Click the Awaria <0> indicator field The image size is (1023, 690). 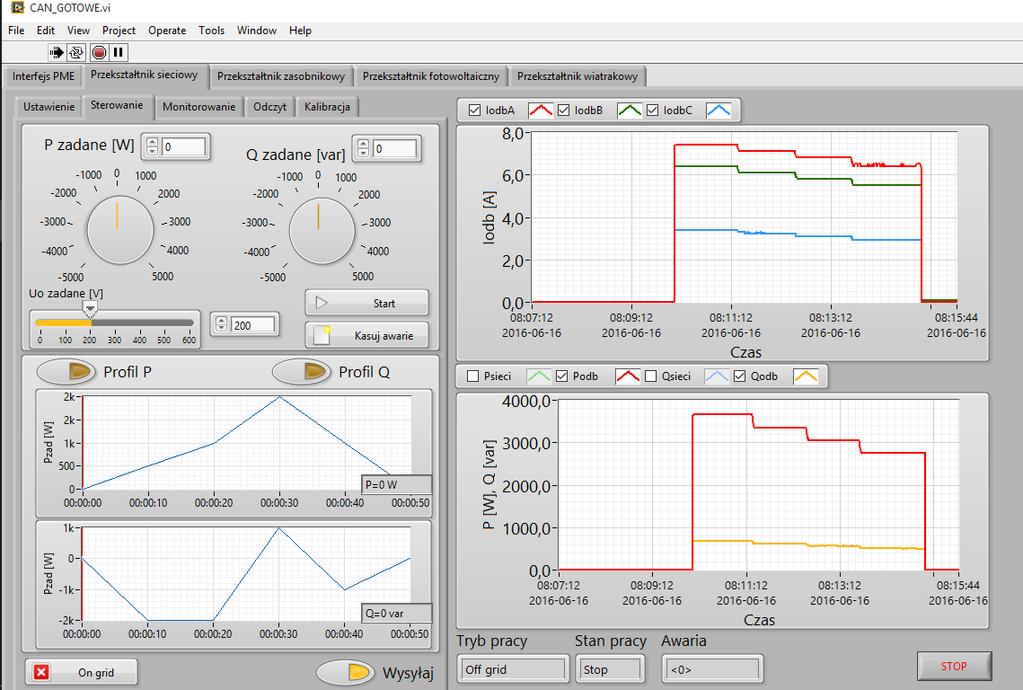coord(712,669)
